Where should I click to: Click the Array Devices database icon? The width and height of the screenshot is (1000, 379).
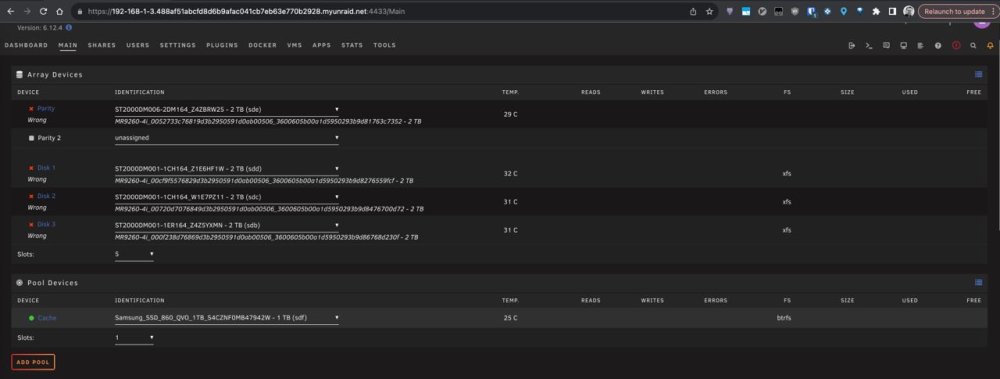[20, 75]
